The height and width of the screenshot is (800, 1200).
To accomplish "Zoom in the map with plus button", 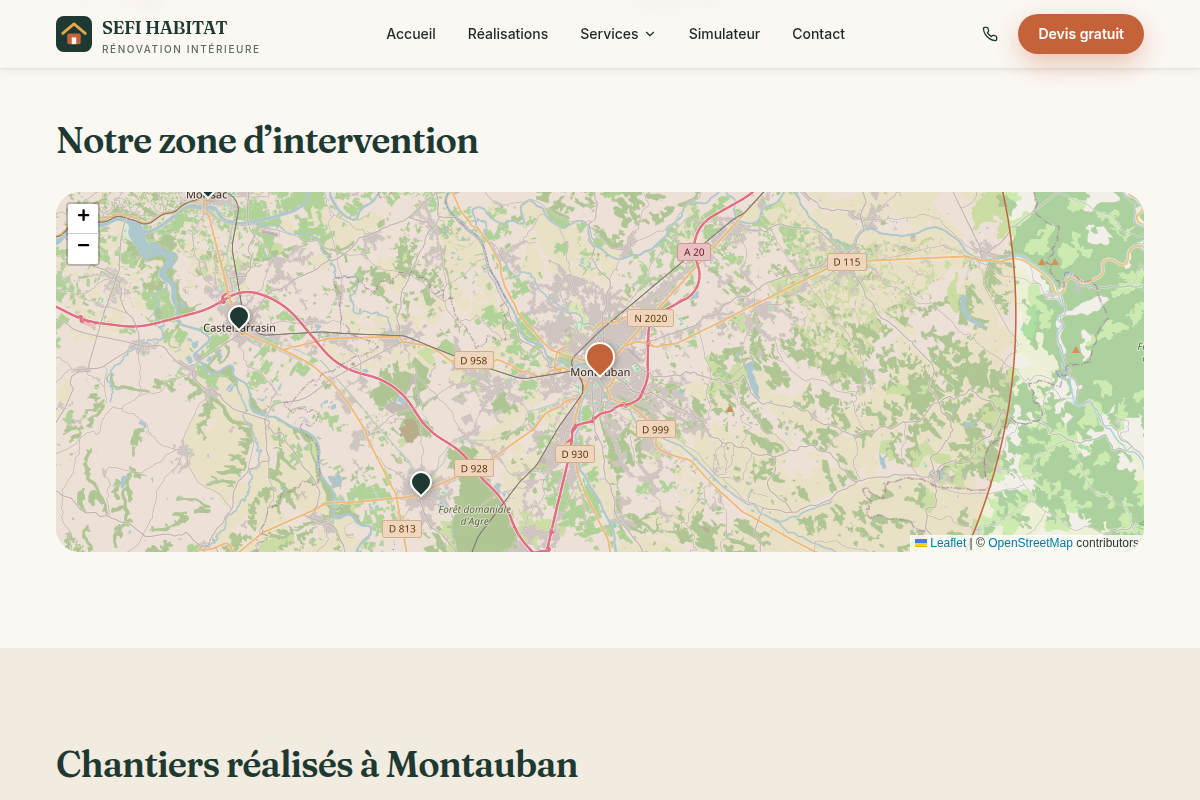I will point(83,218).
